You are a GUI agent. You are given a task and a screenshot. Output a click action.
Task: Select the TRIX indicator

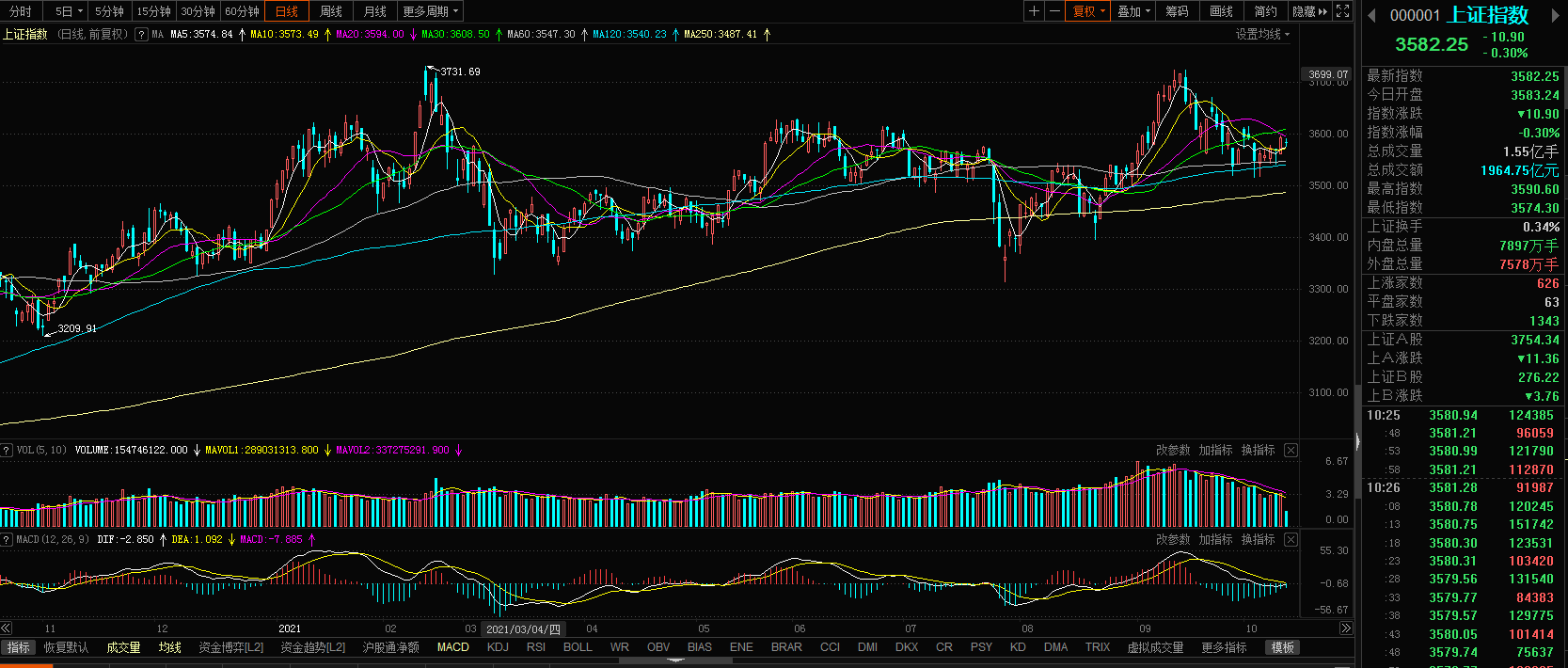coord(1098,647)
